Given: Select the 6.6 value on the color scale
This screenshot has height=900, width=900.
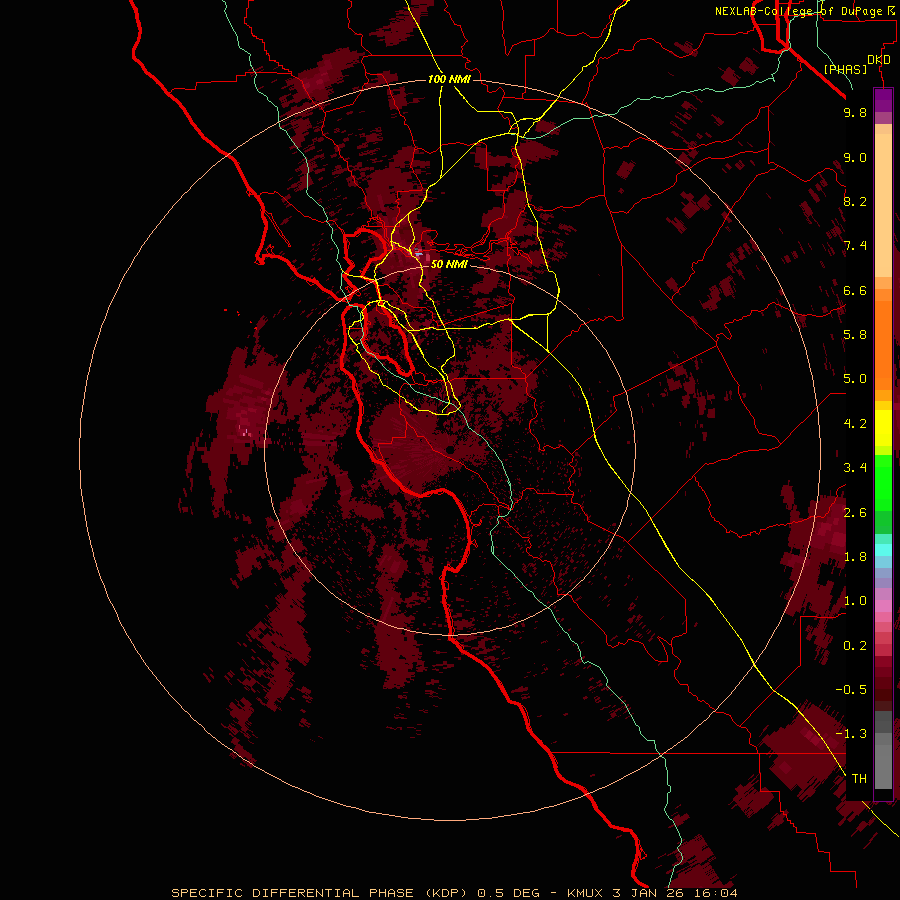Looking at the screenshot, I should [855, 290].
